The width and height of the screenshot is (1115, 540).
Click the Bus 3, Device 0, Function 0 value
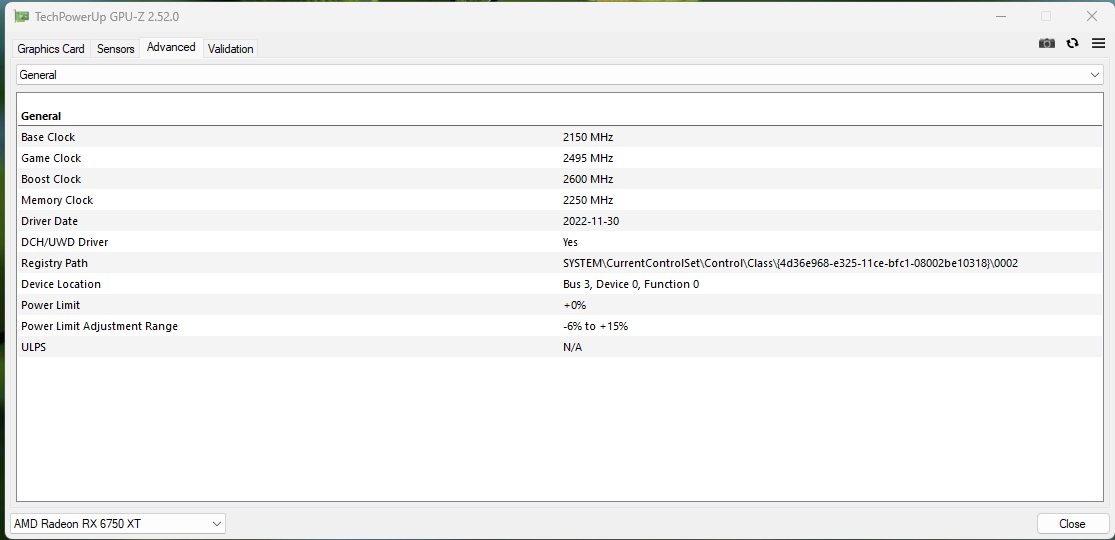click(631, 284)
